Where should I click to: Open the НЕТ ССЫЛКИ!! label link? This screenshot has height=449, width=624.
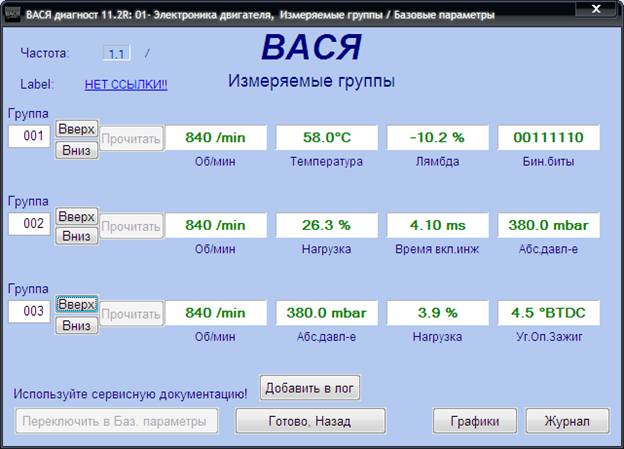coord(126,84)
